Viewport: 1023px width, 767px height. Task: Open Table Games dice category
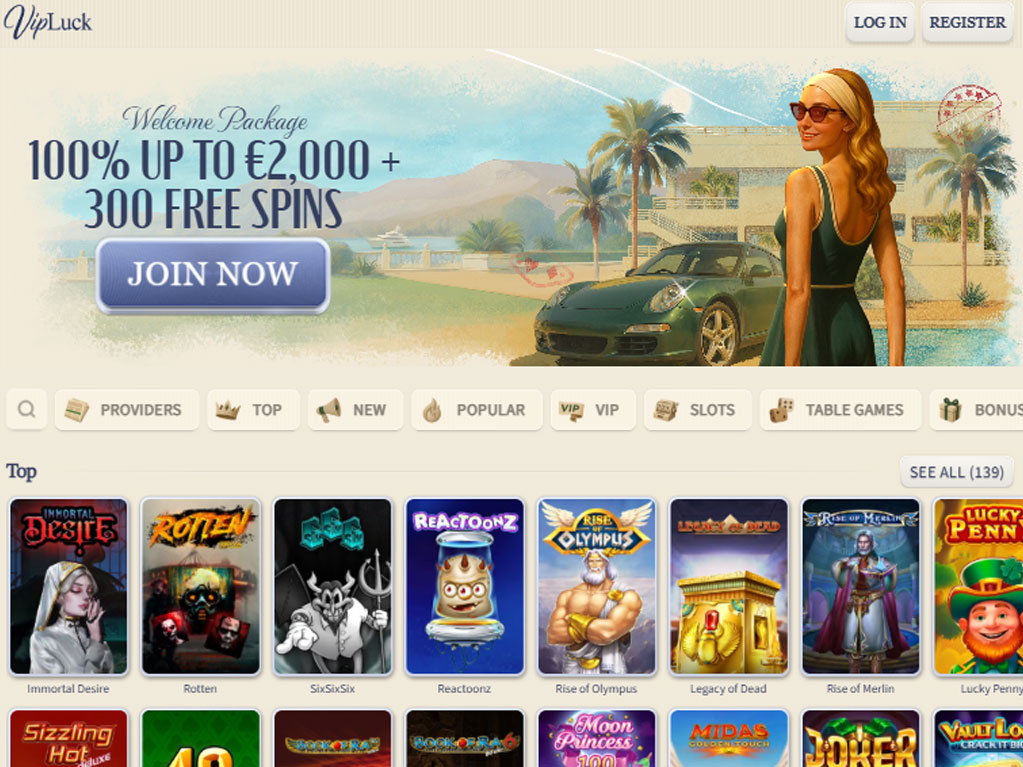tap(840, 410)
